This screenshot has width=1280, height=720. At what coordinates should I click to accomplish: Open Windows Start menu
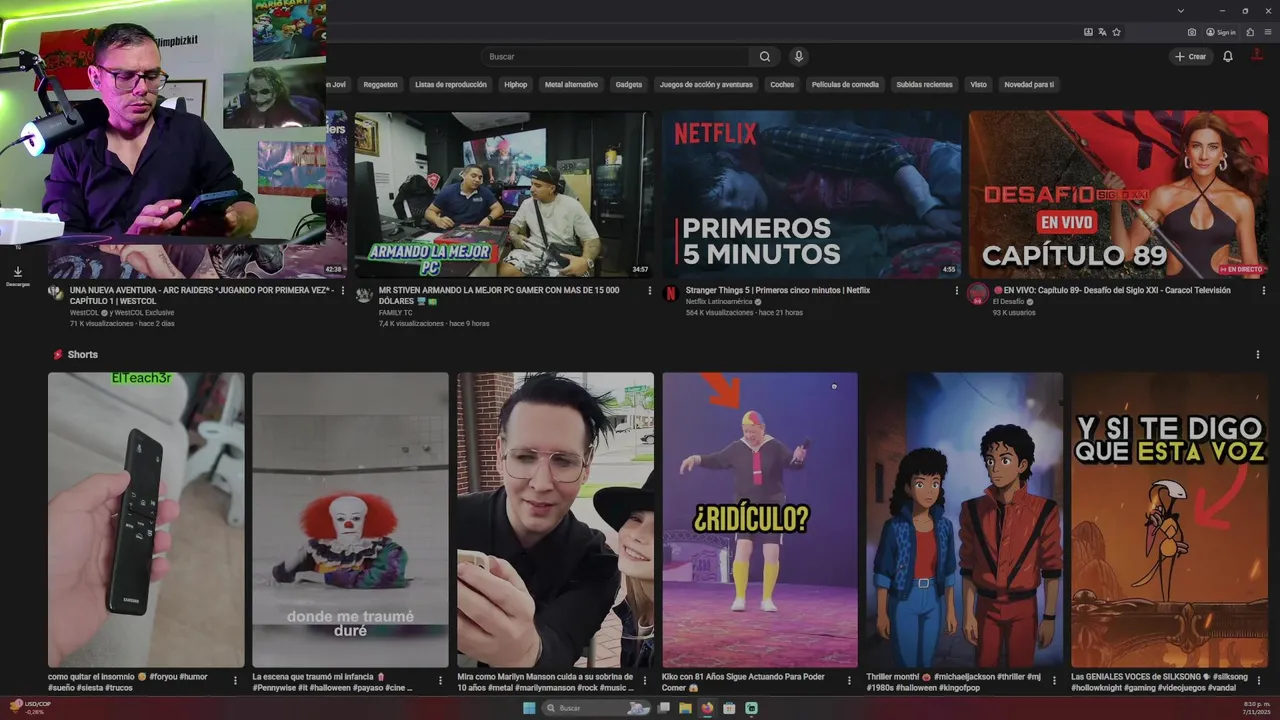[529, 708]
